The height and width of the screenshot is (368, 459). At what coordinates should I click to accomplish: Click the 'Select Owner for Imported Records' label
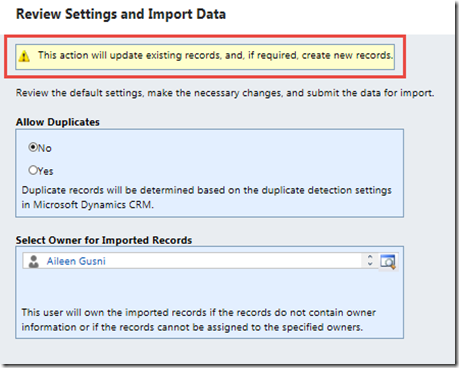click(x=104, y=240)
